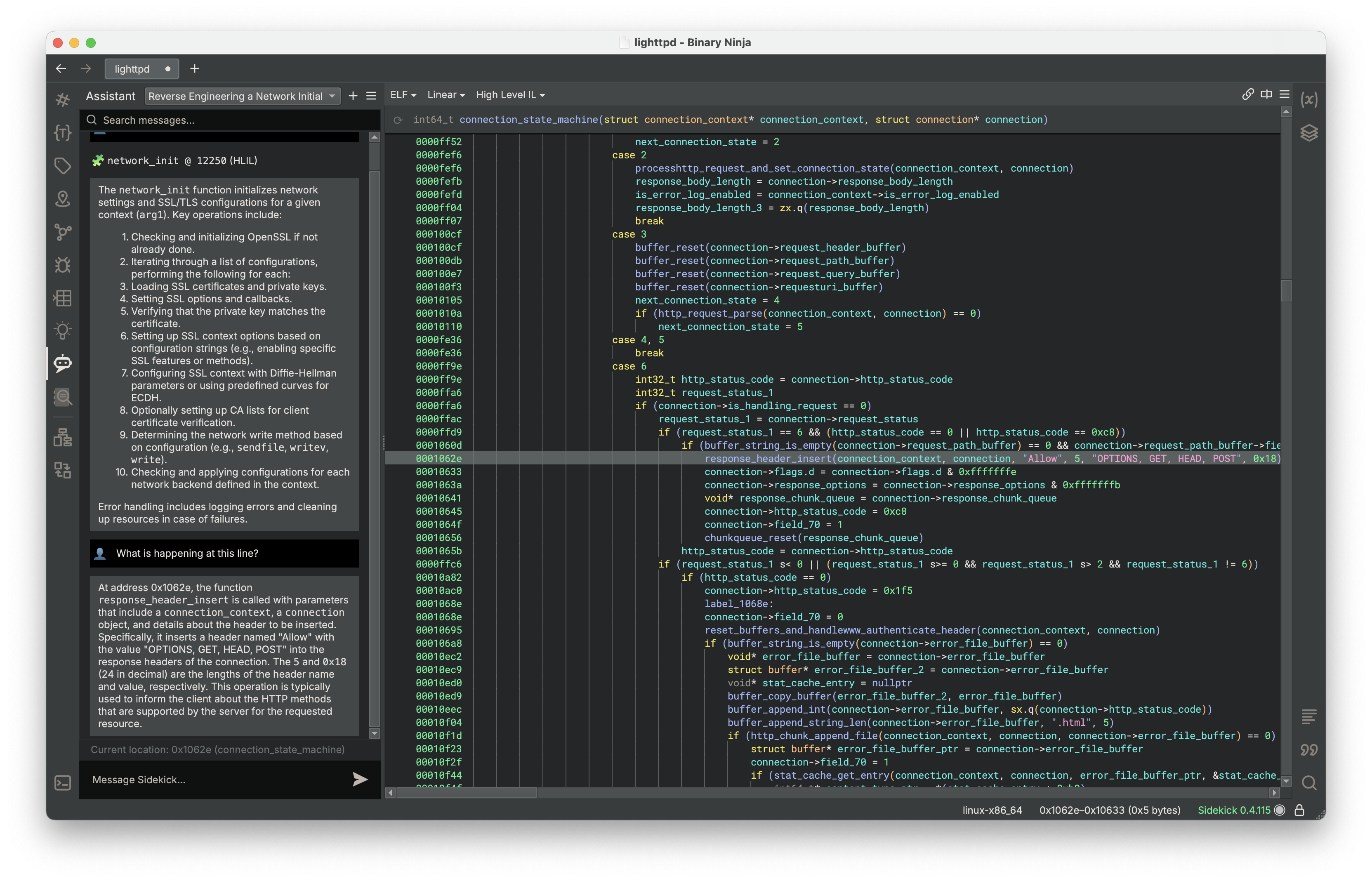
Task: Open a new tab with plus button
Action: tap(195, 68)
